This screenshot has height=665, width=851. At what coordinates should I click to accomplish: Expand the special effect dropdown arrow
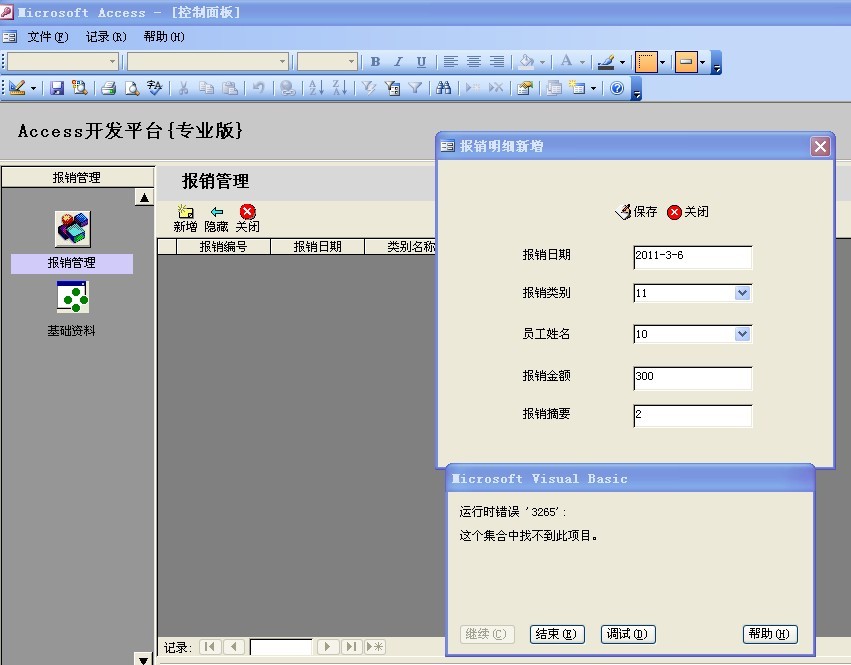[702, 62]
